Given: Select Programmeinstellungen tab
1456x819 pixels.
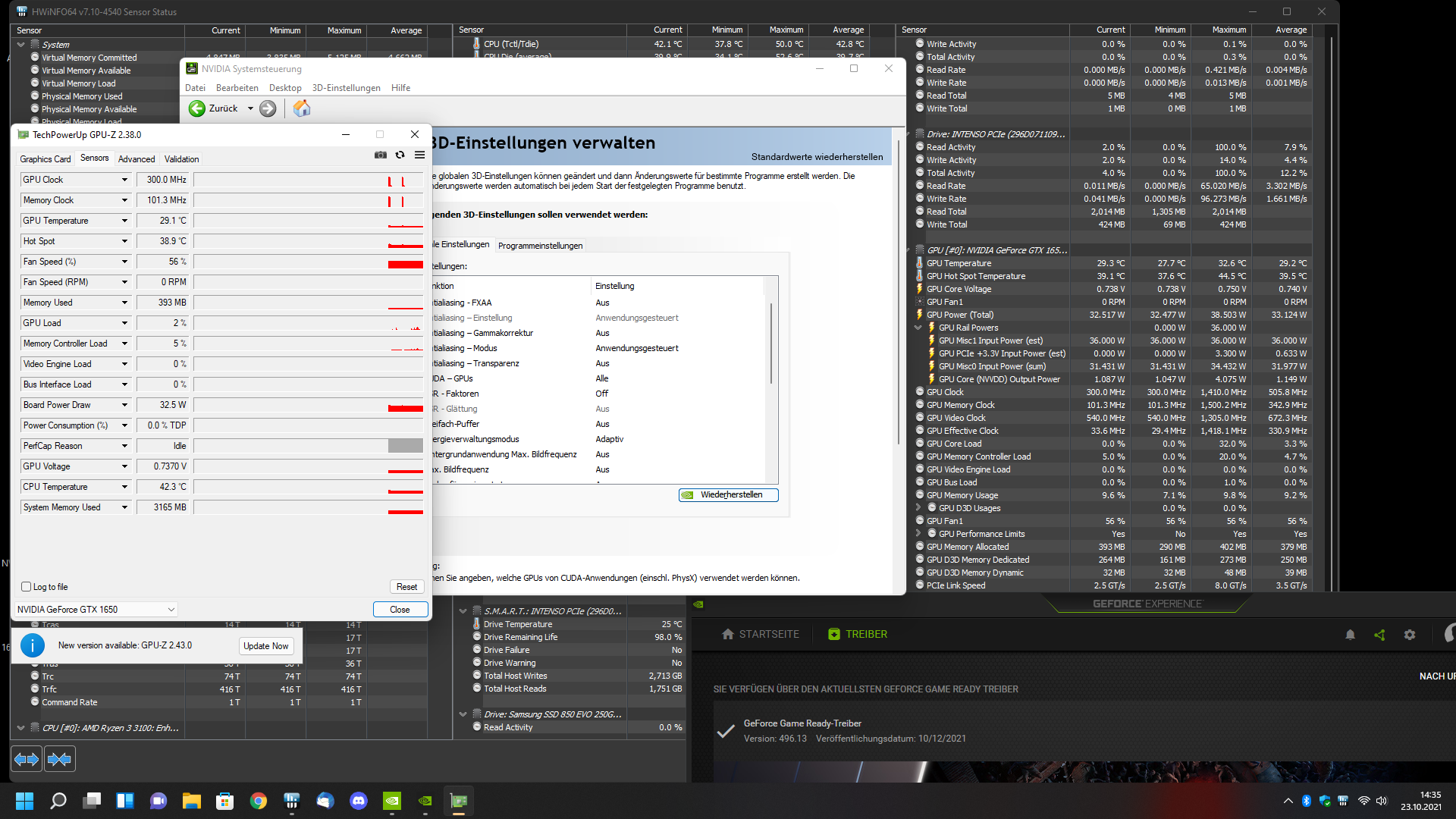Looking at the screenshot, I should point(541,246).
